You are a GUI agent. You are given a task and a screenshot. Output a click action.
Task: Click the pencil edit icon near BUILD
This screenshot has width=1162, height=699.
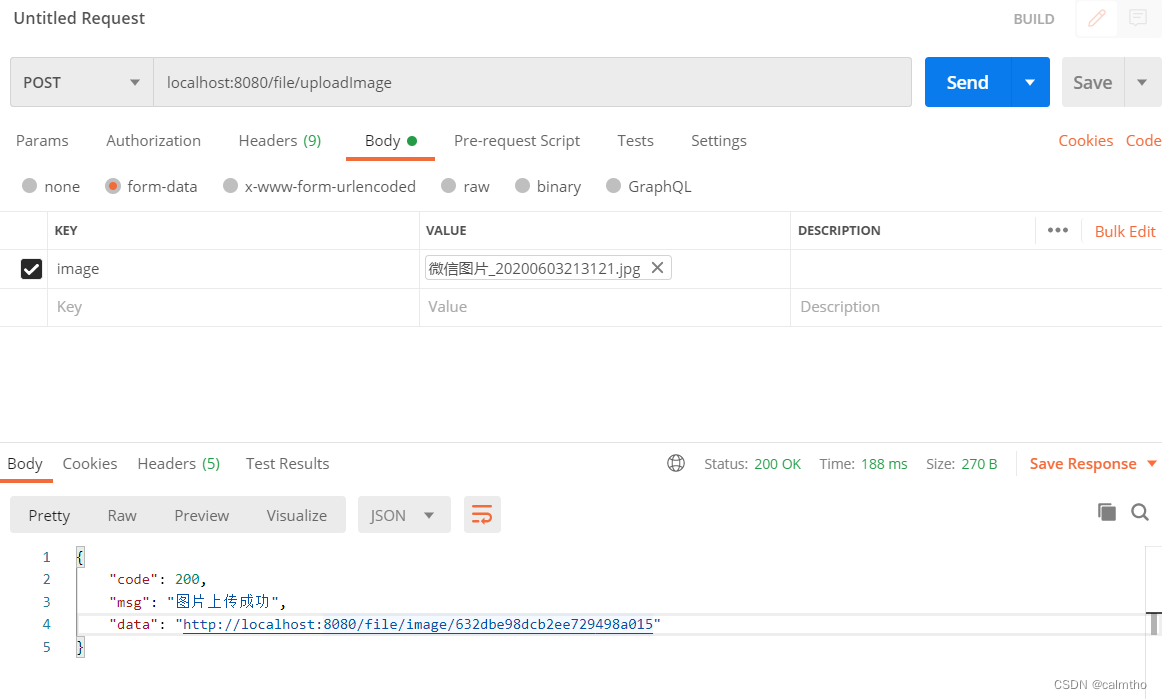click(x=1097, y=19)
